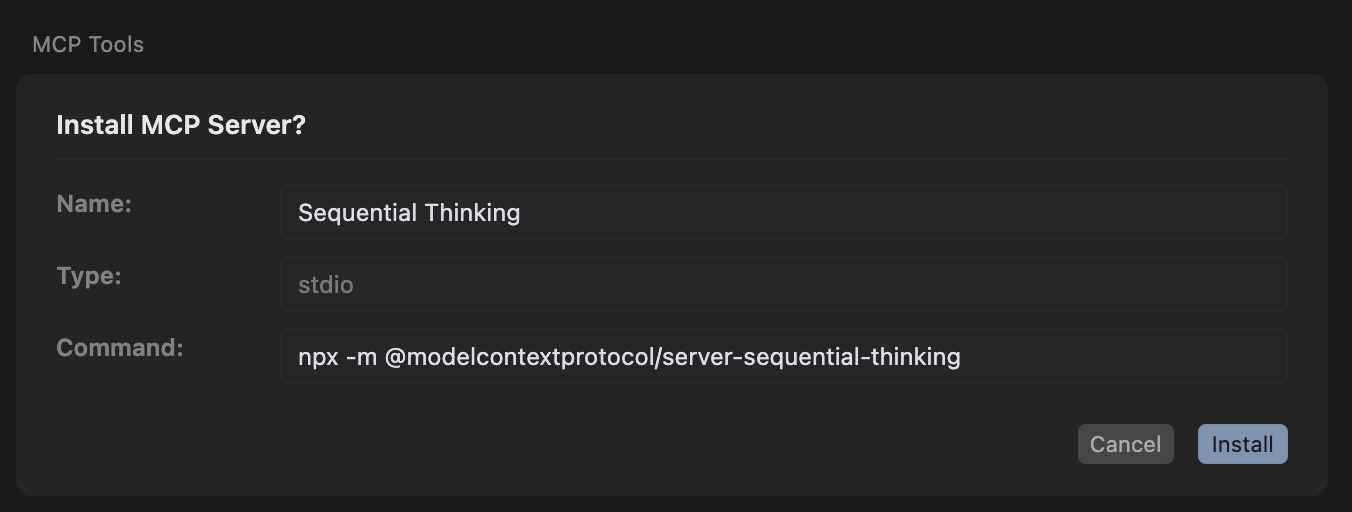
Task: Click the "stdio" text in Type field
Action: 326,285
